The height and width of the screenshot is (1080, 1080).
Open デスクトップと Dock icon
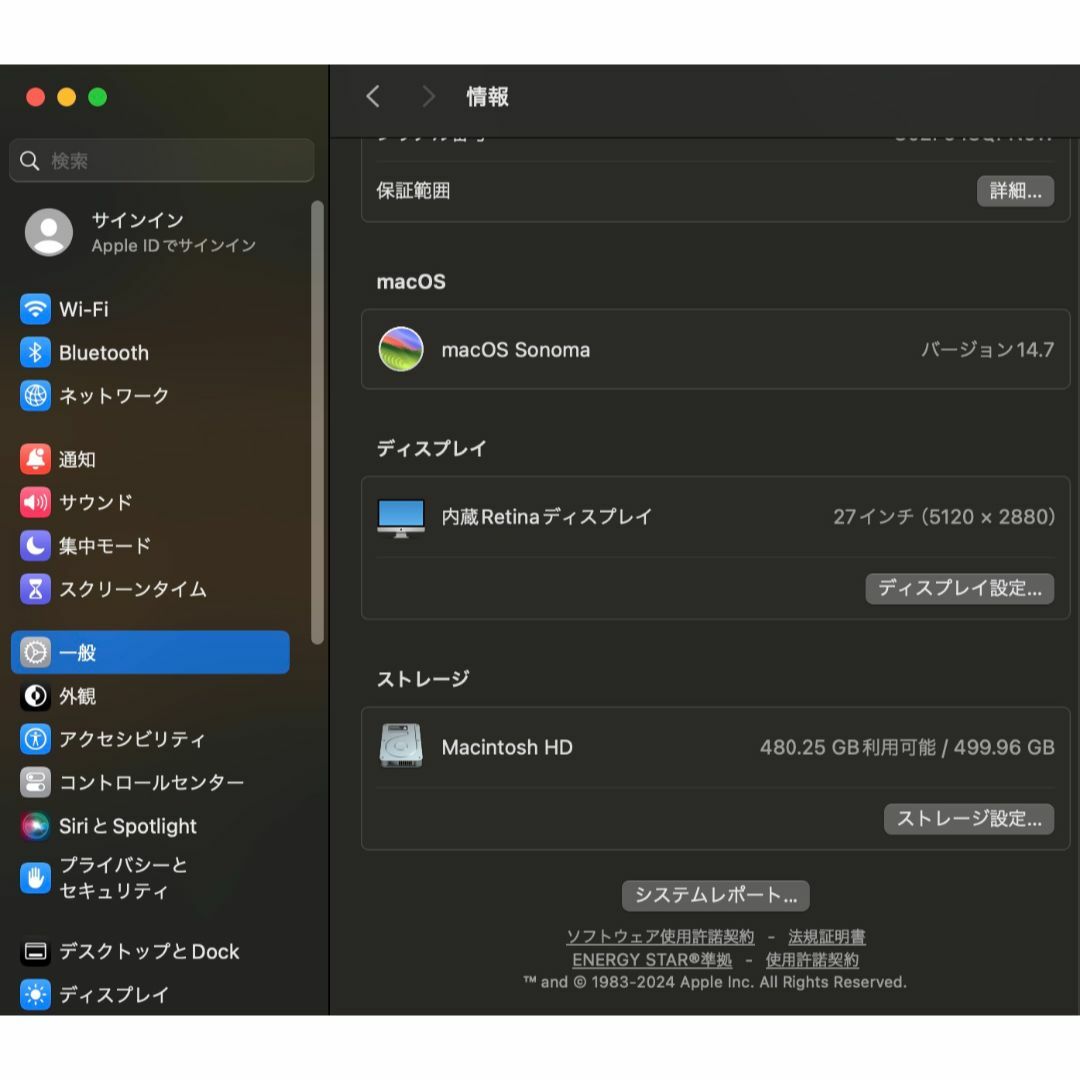tap(35, 952)
